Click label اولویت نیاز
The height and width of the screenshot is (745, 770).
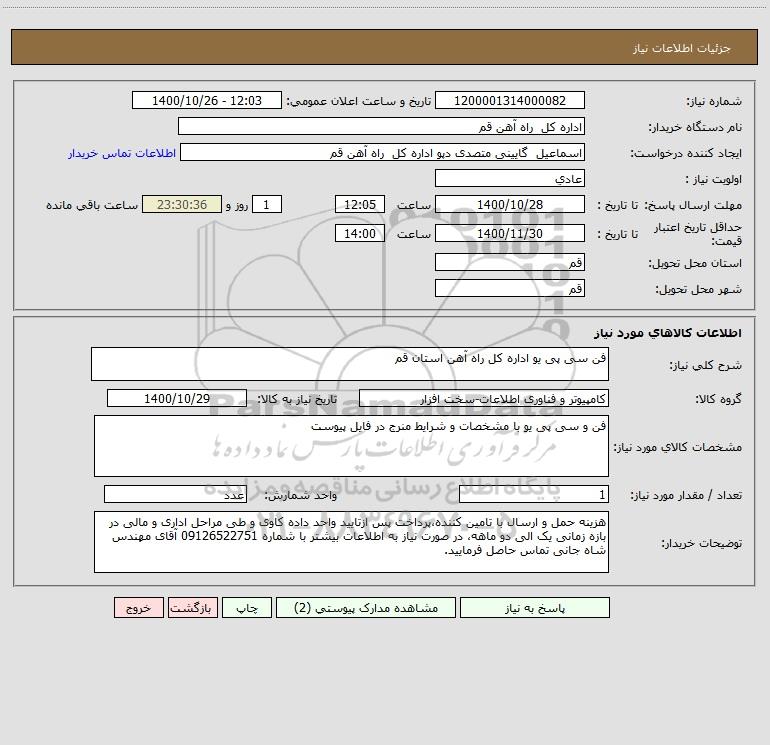[x=714, y=179]
